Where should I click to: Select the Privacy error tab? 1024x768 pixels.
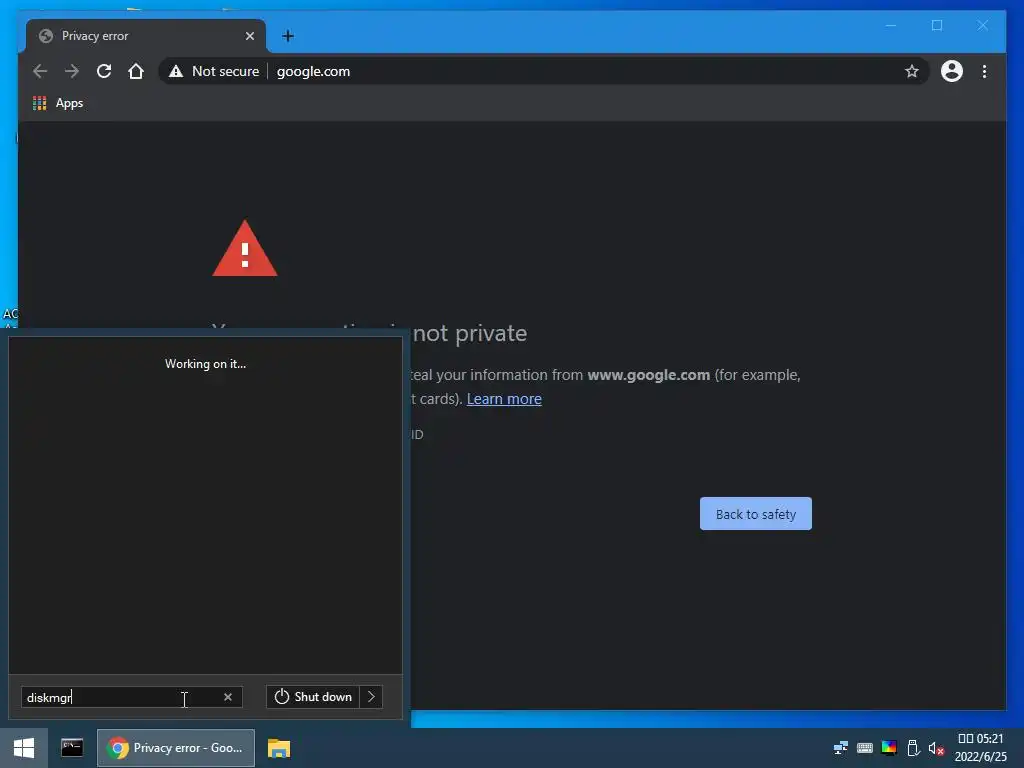pos(146,36)
